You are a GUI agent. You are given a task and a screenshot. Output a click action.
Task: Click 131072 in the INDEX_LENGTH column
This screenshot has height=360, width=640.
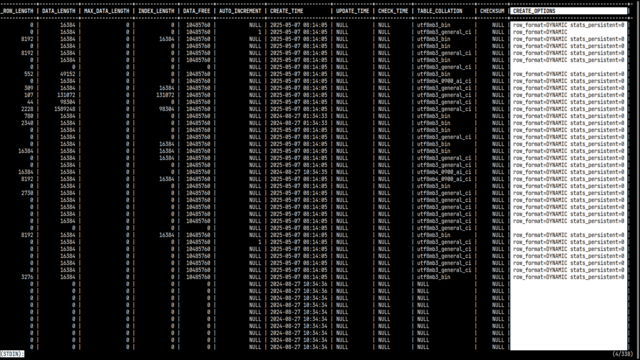point(165,95)
